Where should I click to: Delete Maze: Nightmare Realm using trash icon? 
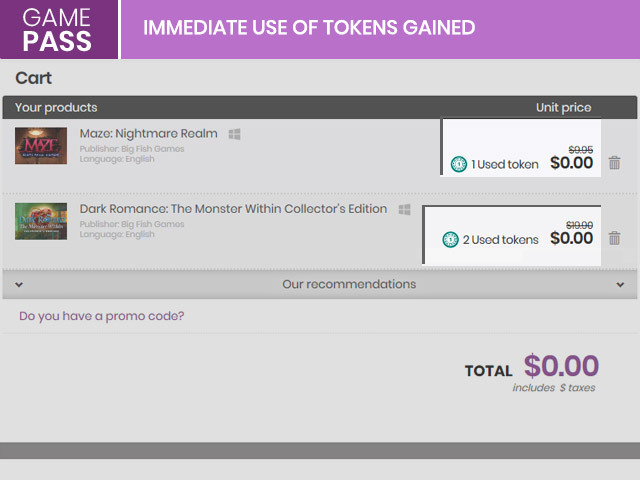614,162
